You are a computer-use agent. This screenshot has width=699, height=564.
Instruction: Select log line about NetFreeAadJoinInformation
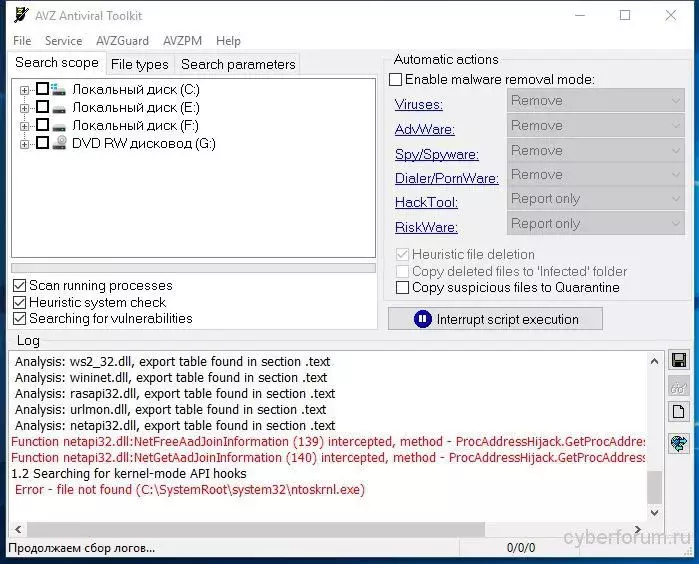click(x=328, y=441)
